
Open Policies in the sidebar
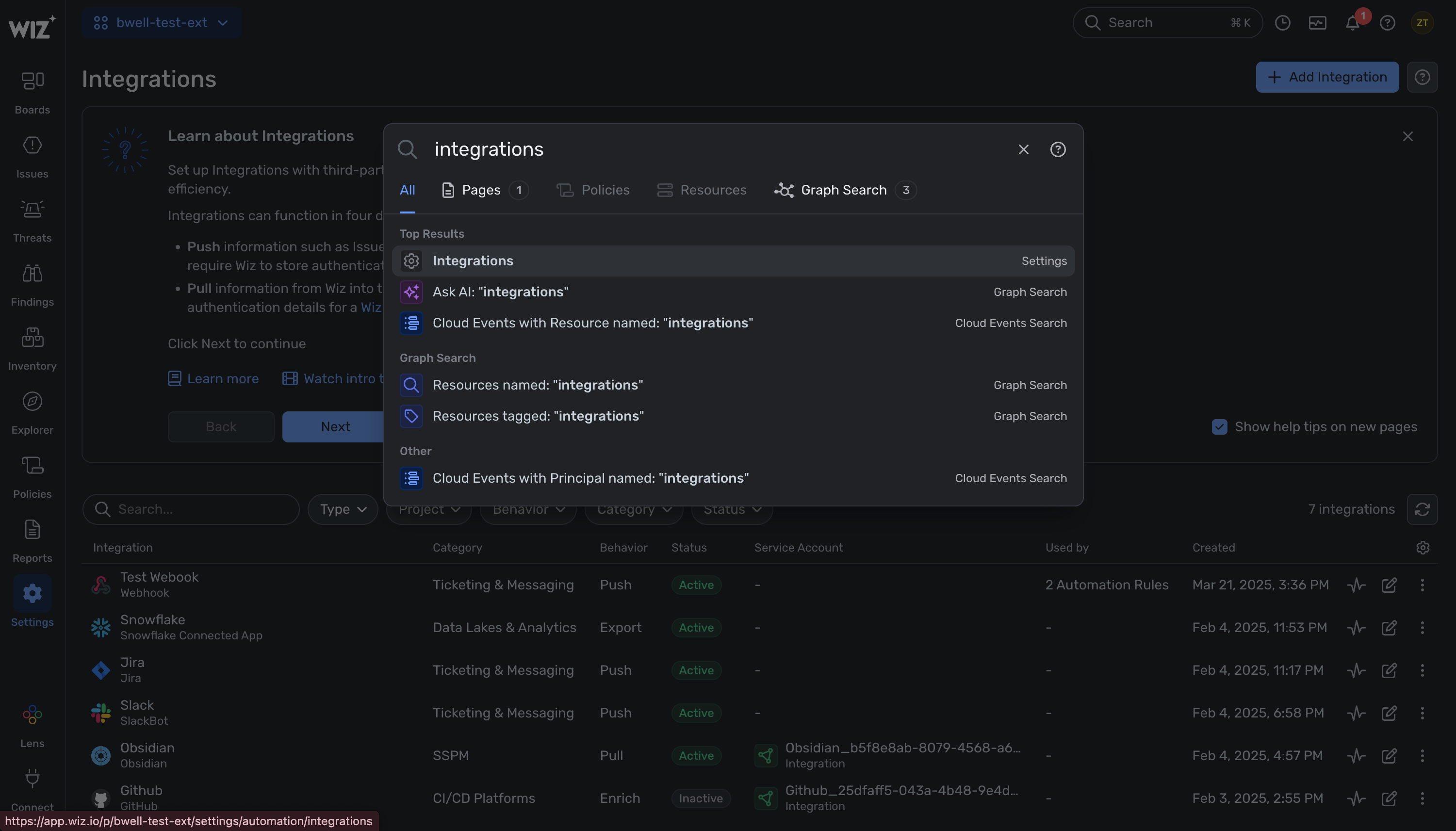coord(32,477)
